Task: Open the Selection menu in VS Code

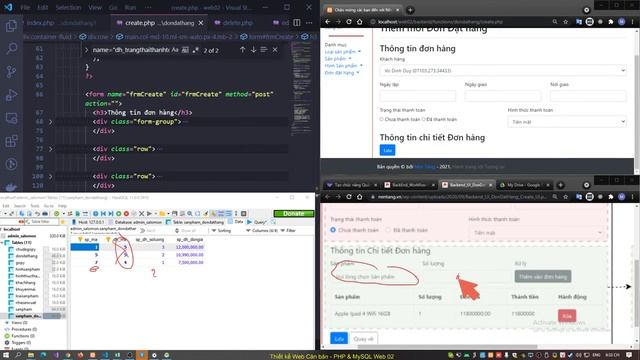Action: [69, 7]
